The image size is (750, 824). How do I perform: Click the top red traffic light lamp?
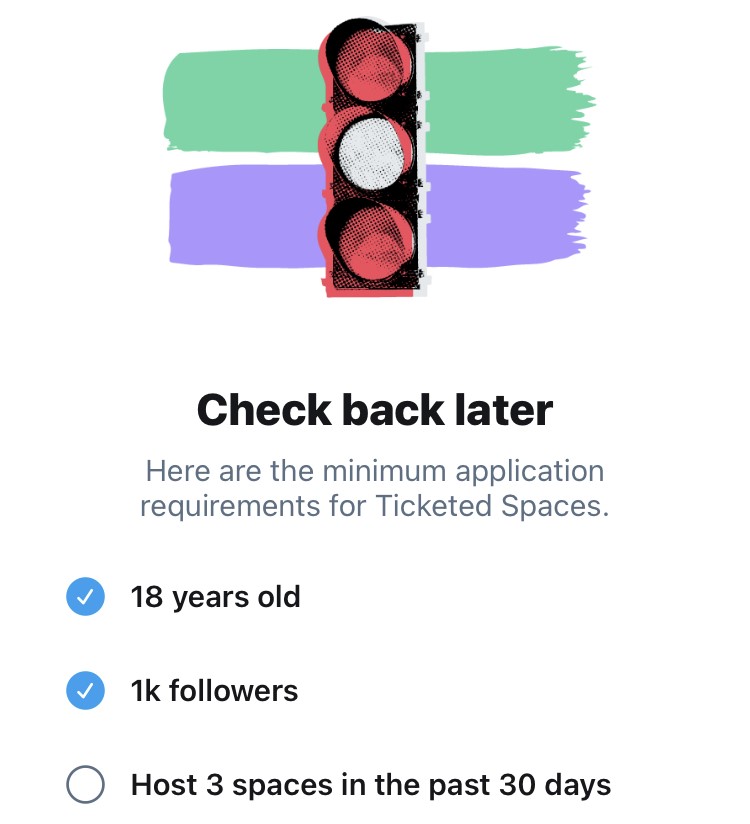point(372,70)
